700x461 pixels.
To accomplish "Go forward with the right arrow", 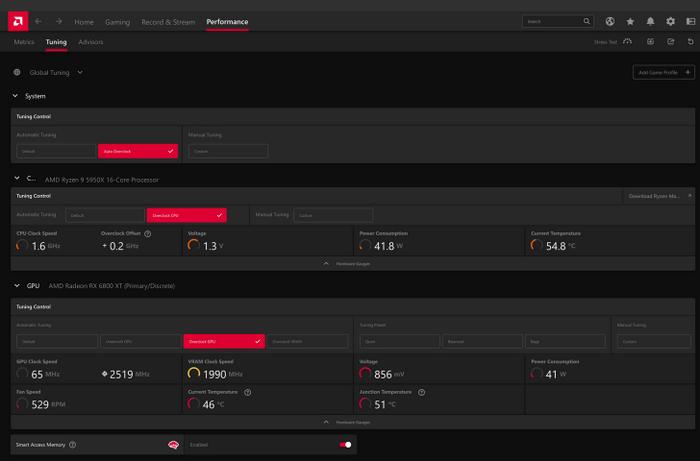I will (58, 21).
